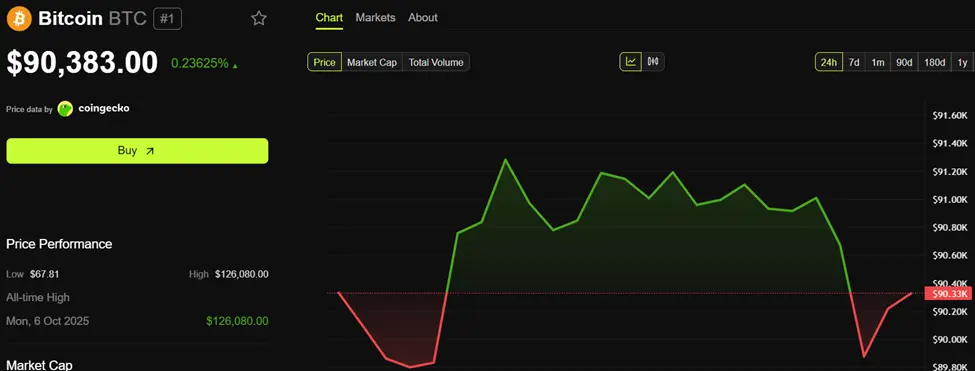Click the highest peak on the price line
The width and height of the screenshot is (975, 371).
click(x=505, y=160)
